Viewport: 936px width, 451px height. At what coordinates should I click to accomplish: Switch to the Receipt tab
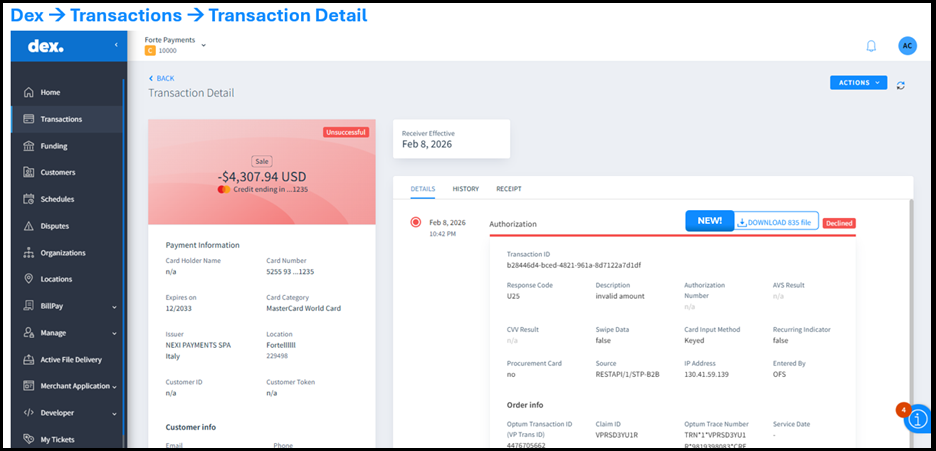point(509,189)
